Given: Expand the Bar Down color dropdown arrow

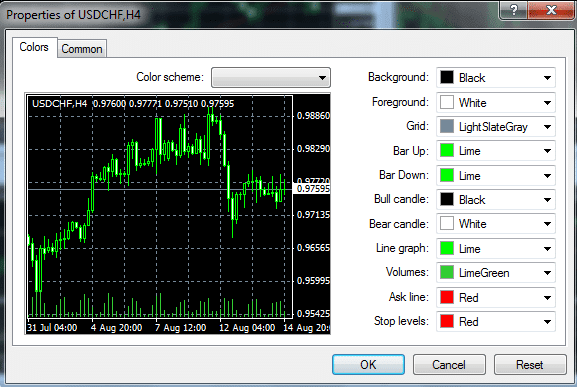Looking at the screenshot, I should click(547, 175).
